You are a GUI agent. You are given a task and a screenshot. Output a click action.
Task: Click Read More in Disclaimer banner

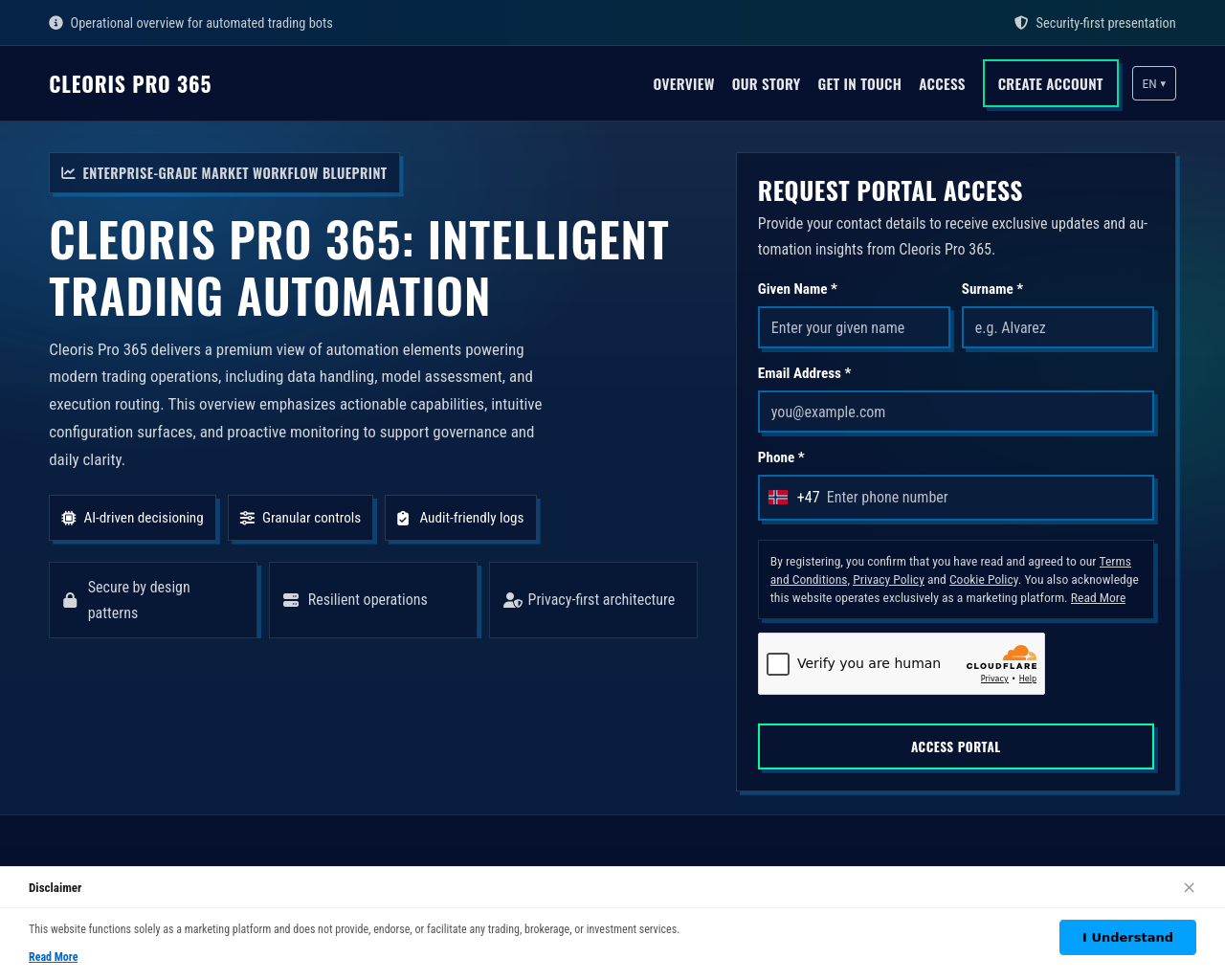54,957
